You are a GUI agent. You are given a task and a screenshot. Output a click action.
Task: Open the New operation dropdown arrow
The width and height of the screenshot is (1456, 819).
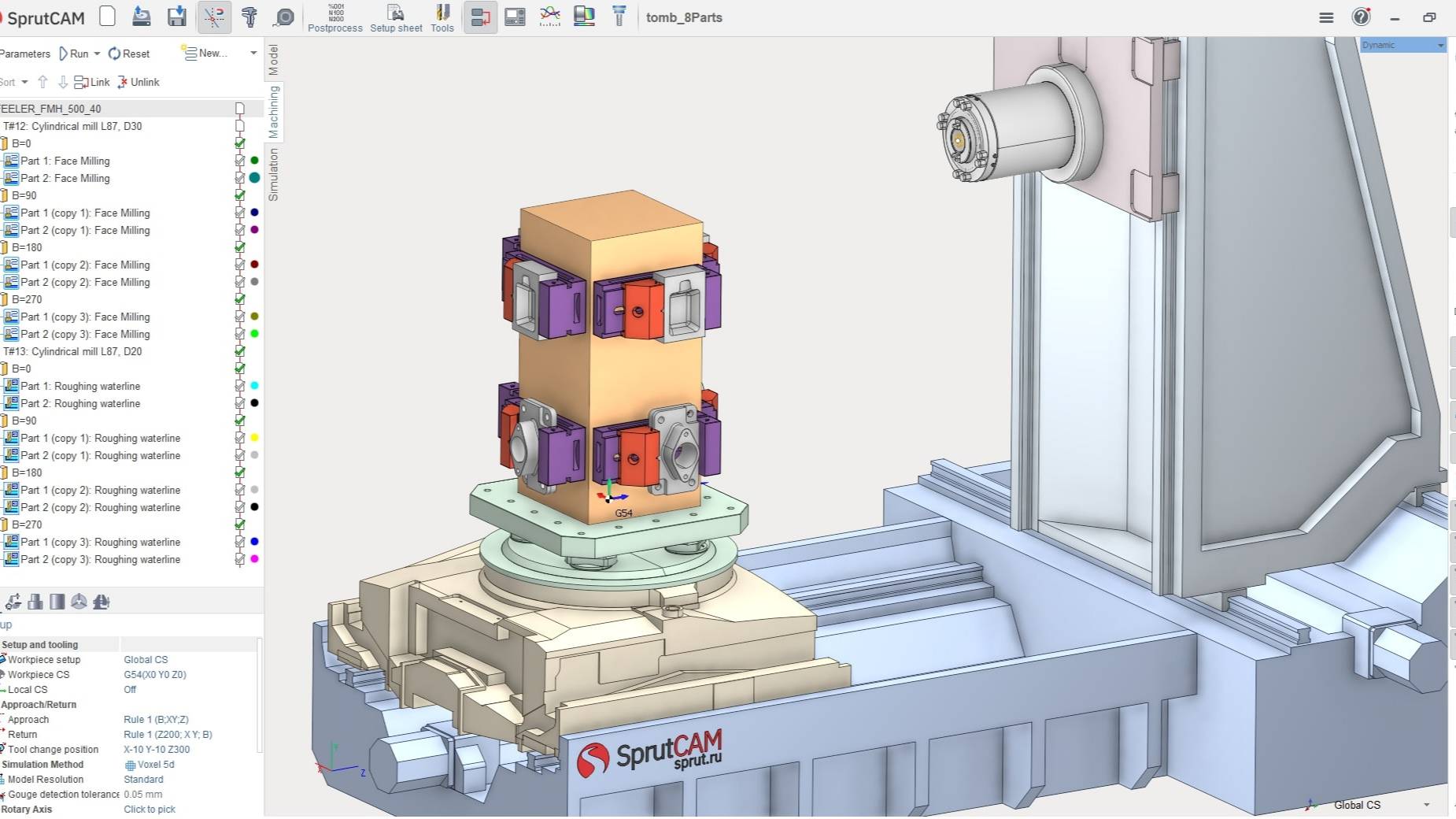click(253, 54)
